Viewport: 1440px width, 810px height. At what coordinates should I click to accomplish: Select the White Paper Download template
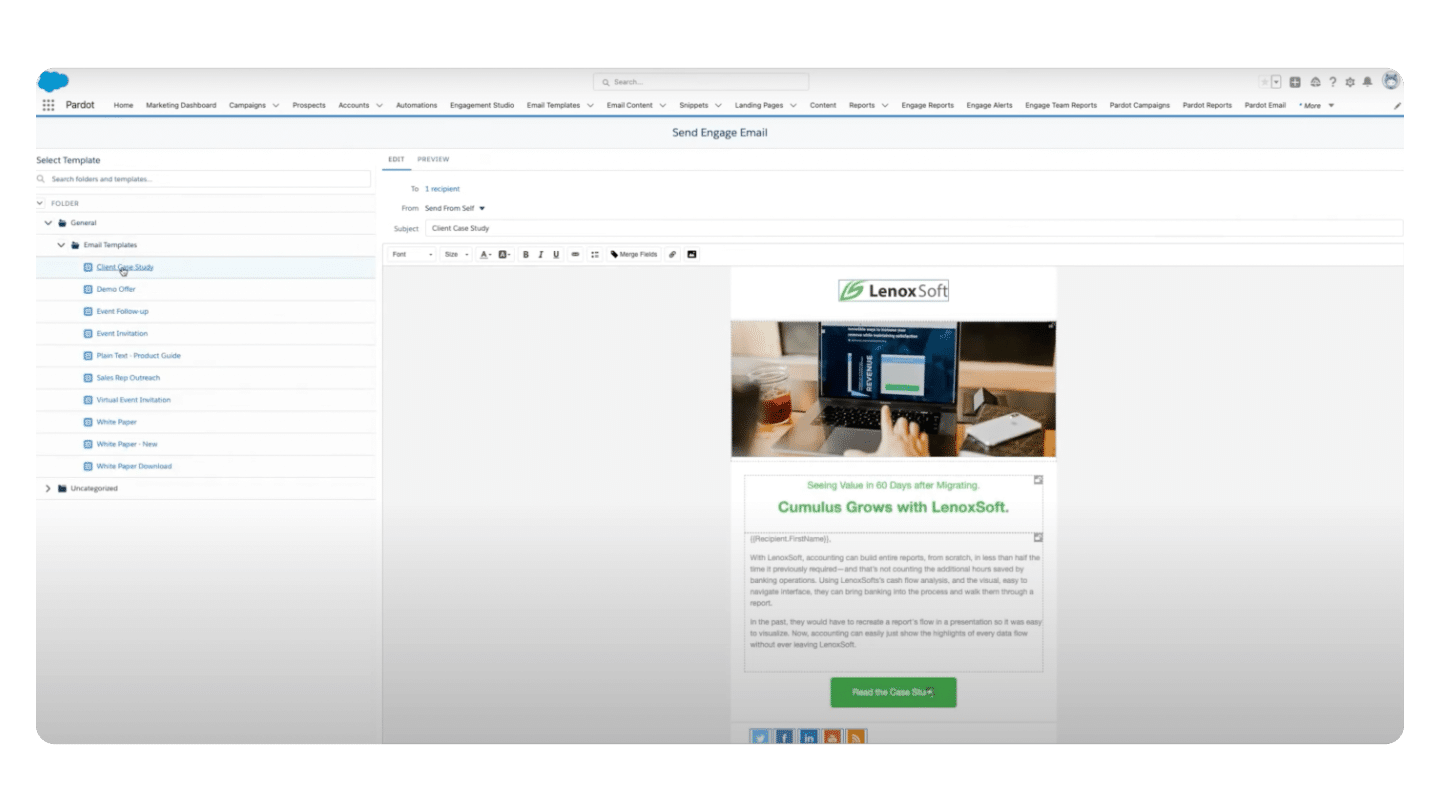(134, 466)
